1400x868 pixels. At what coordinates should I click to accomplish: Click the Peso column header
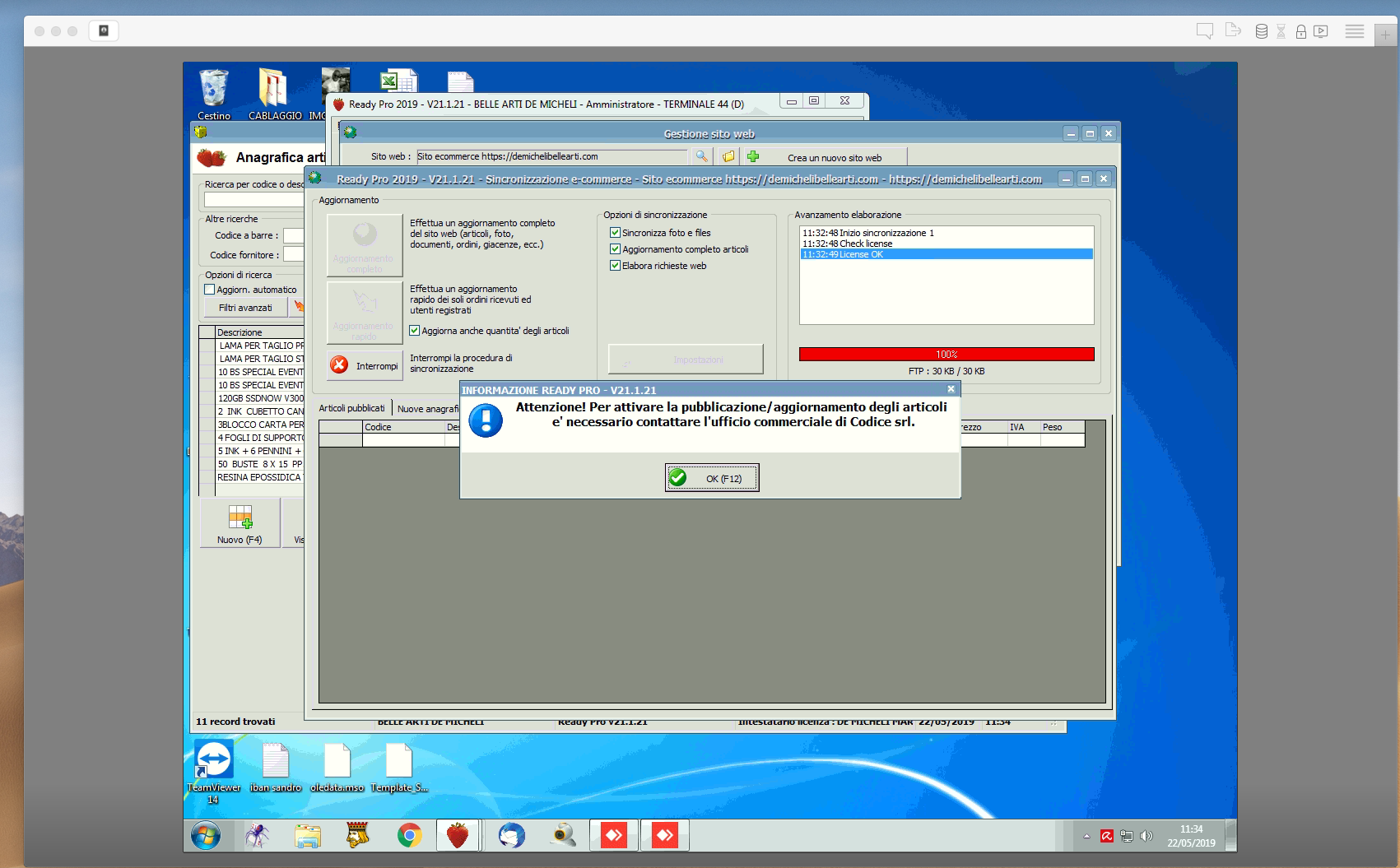pyautogui.click(x=1063, y=427)
